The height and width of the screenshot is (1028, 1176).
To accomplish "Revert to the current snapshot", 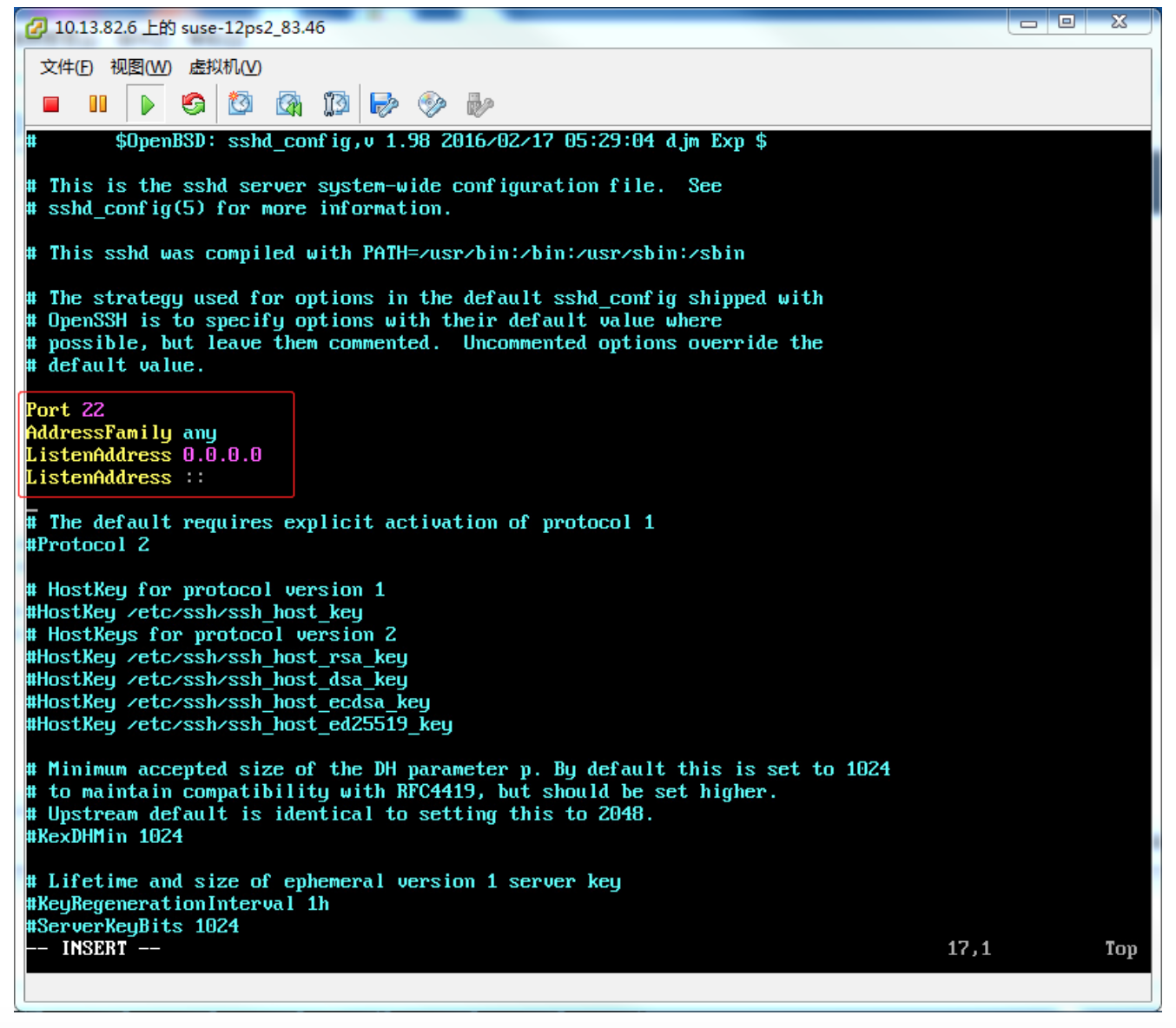I will pyautogui.click(x=288, y=105).
